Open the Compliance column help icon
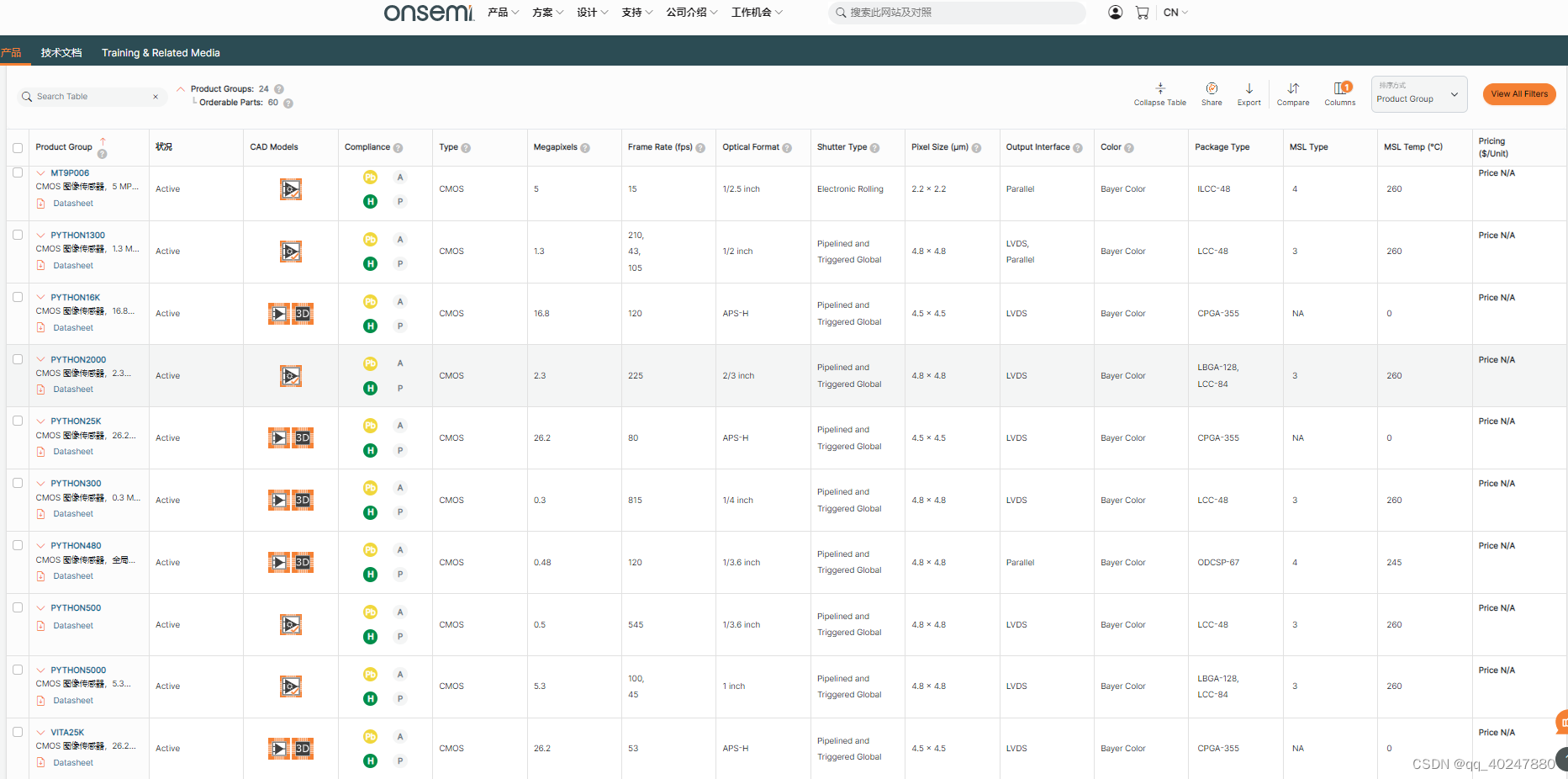 click(x=398, y=148)
